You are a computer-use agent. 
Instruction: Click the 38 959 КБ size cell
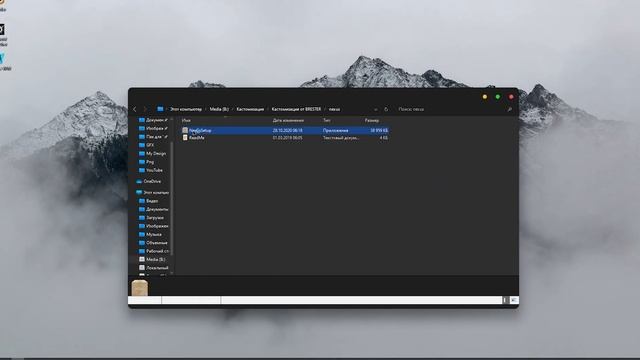pyautogui.click(x=379, y=130)
